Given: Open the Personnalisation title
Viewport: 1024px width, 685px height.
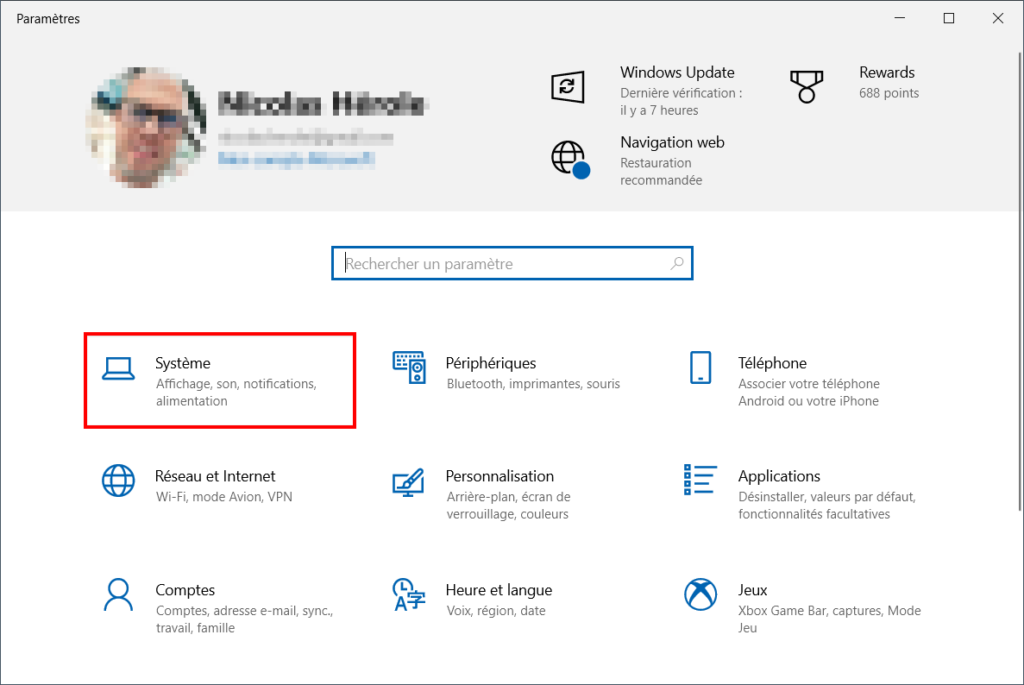Looking at the screenshot, I should point(500,476).
